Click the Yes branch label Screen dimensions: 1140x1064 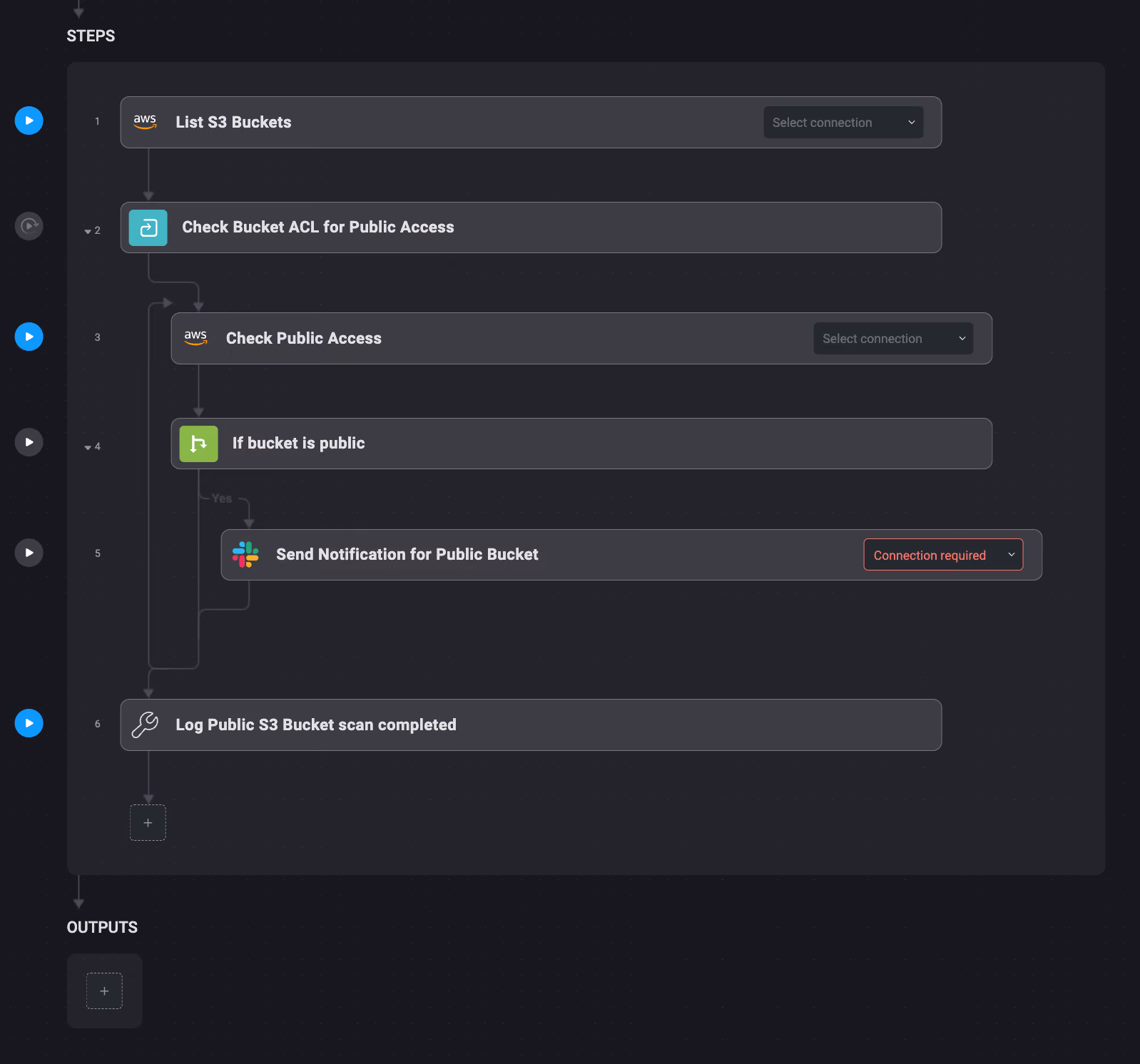point(222,498)
